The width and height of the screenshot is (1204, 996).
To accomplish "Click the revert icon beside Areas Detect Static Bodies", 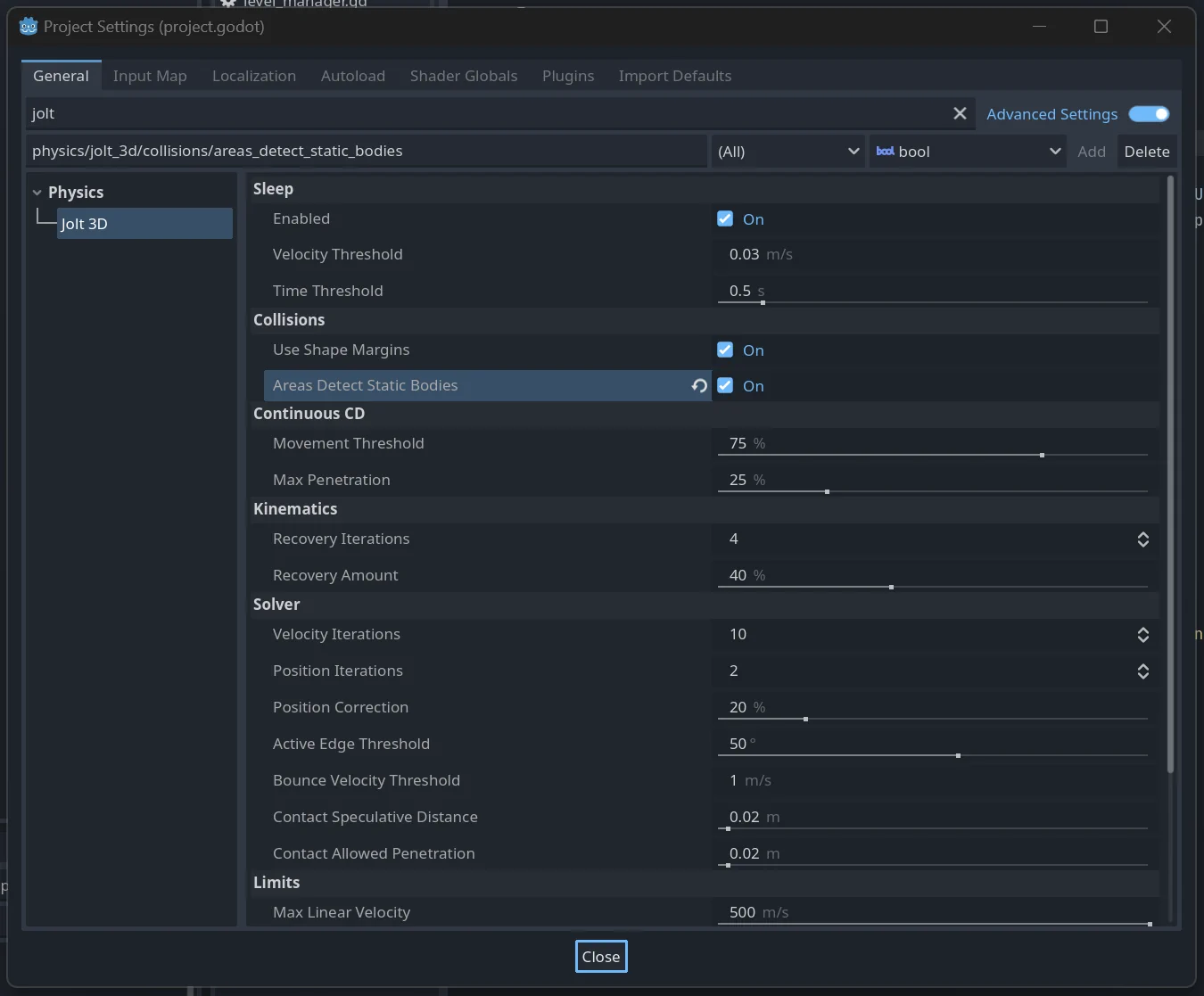I will tap(698, 385).
